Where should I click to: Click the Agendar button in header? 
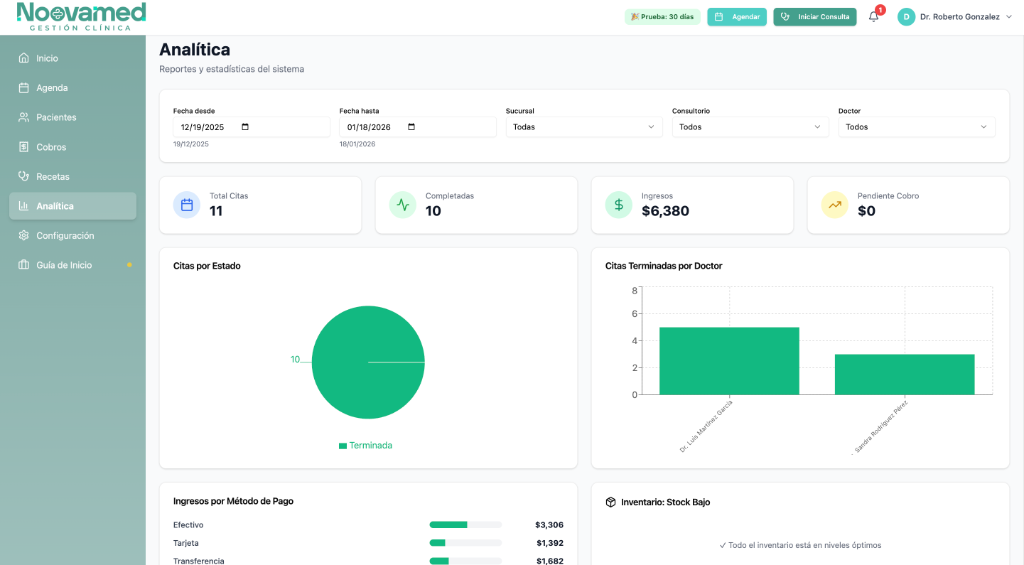tap(737, 17)
